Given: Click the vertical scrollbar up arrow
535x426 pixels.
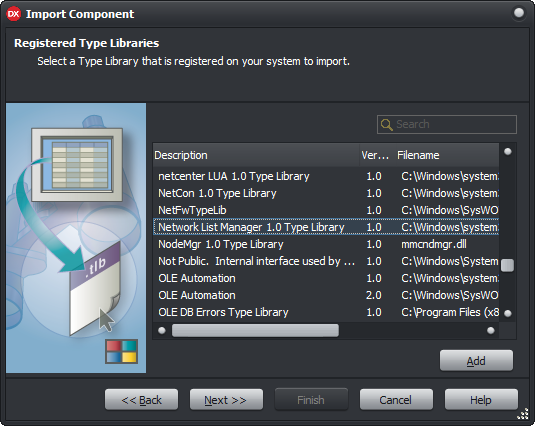Looking at the screenshot, I should pos(508,151).
